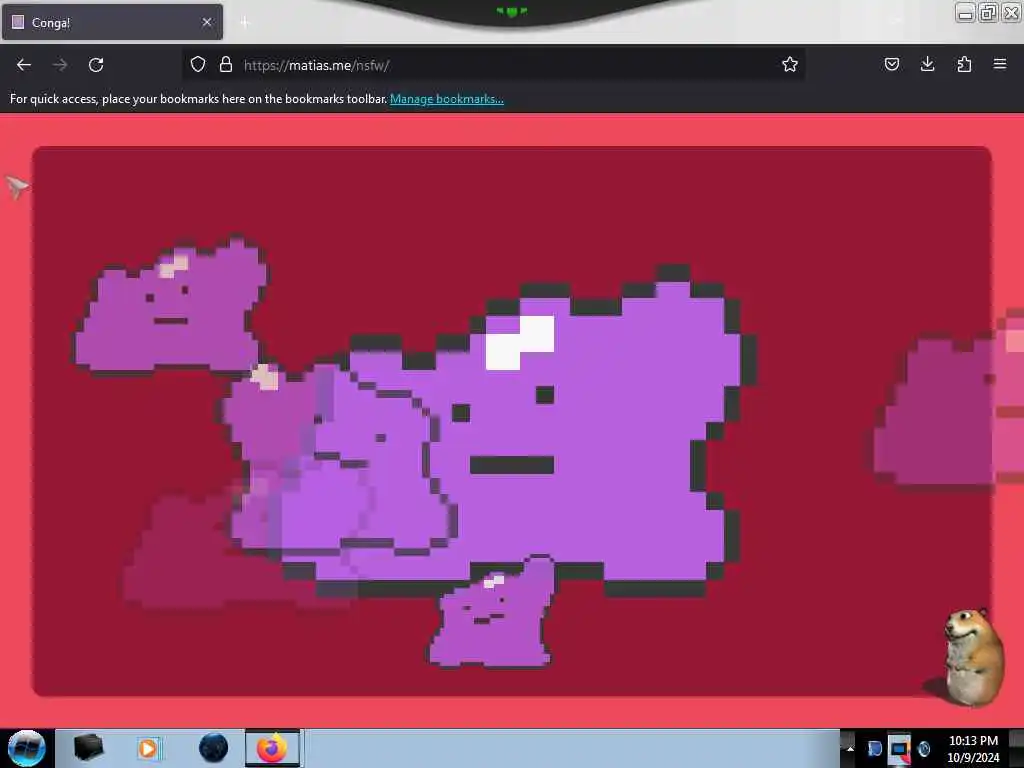Screen dimensions: 1024x768
Task: Reload the current page
Action: (x=96, y=65)
